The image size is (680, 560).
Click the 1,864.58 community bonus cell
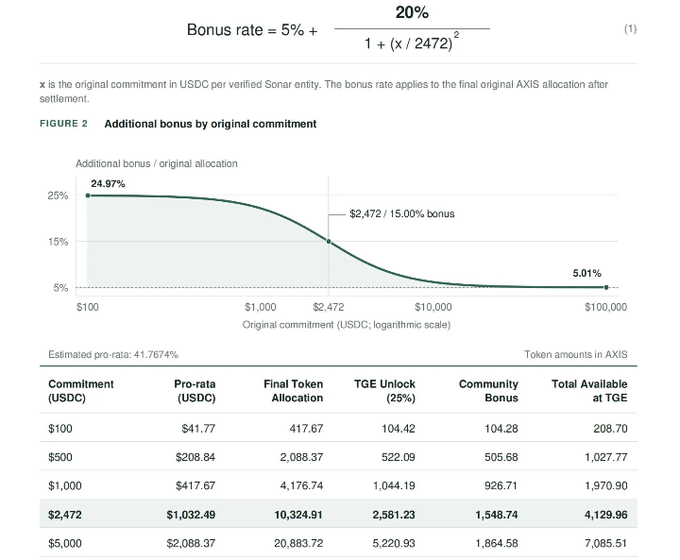(497, 544)
